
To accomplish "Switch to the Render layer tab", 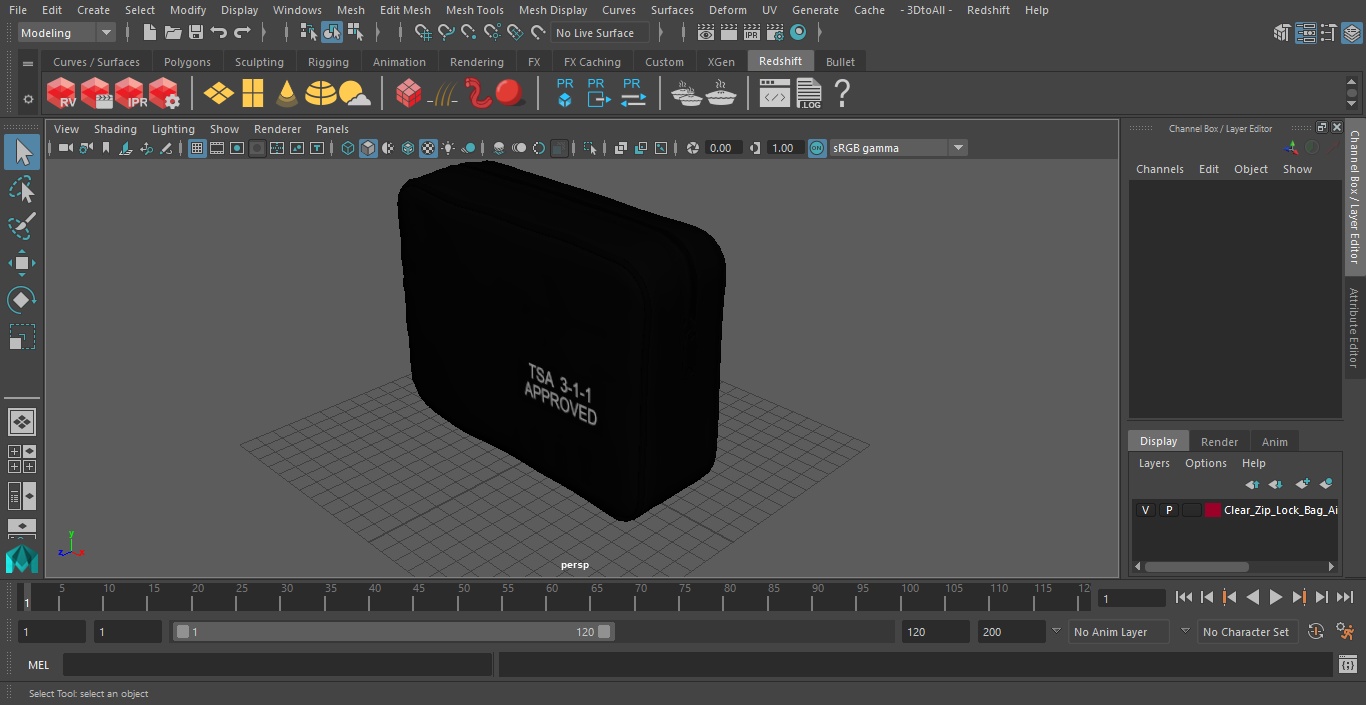I will coord(1219,442).
